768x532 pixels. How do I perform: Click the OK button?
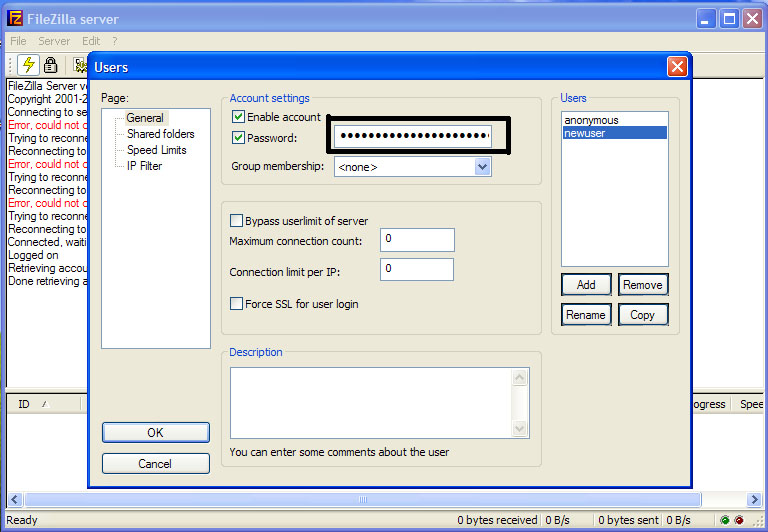click(156, 433)
